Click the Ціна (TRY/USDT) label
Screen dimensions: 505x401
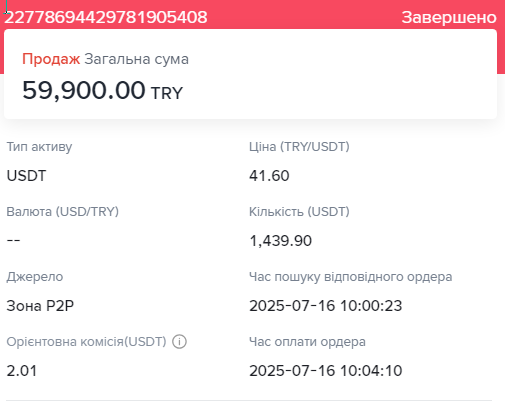[x=299, y=147]
